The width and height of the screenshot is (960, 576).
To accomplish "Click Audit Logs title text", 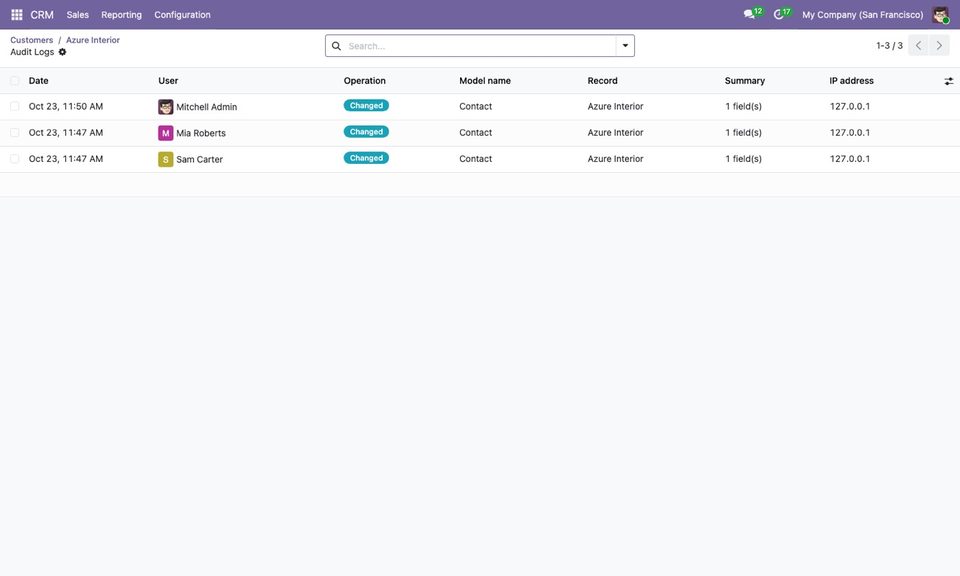I will click(32, 52).
